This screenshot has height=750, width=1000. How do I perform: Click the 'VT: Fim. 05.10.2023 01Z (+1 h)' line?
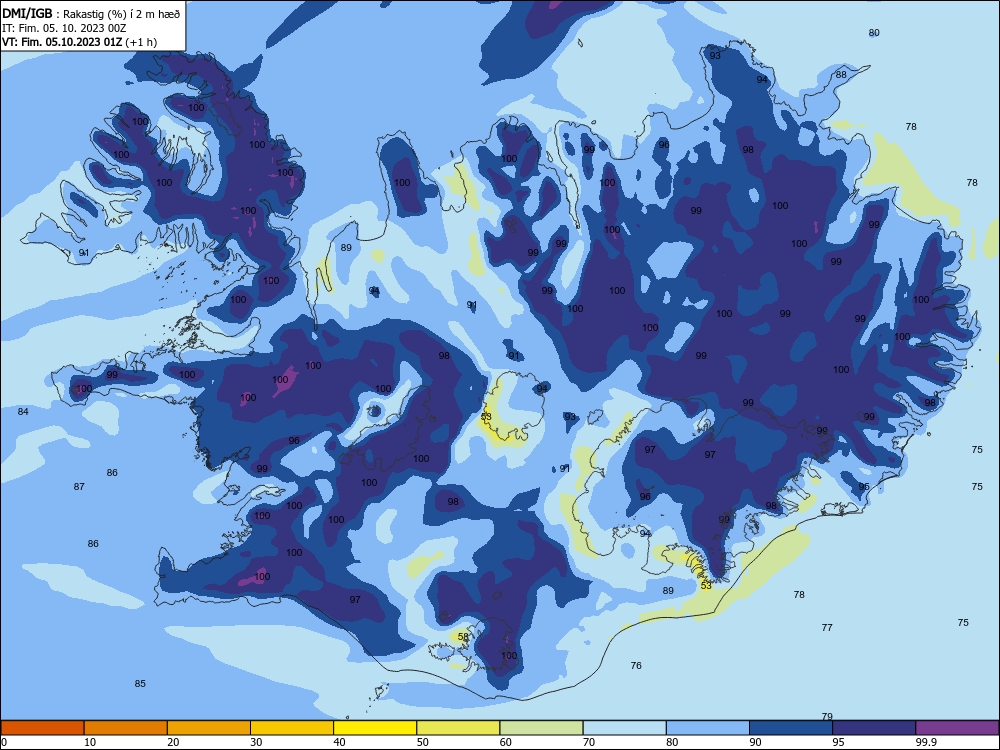pos(79,42)
